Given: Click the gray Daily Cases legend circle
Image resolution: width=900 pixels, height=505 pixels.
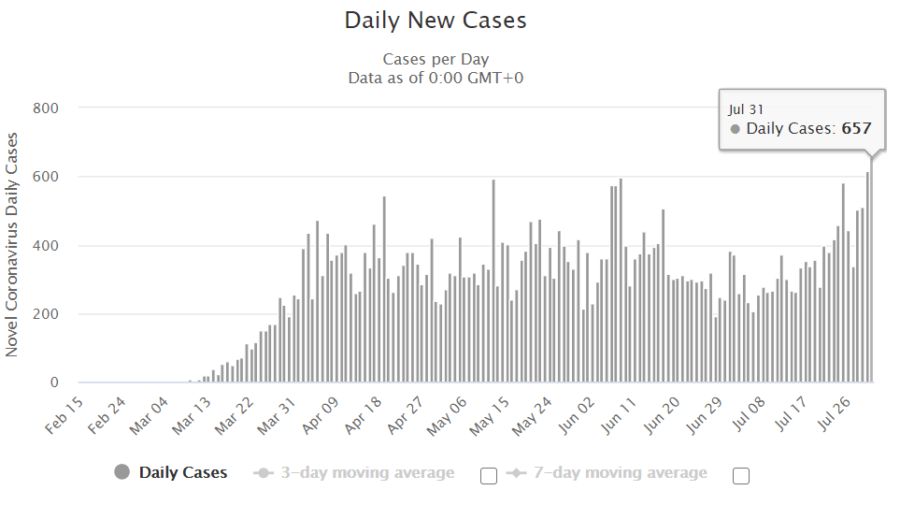Looking at the screenshot, I should [122, 473].
